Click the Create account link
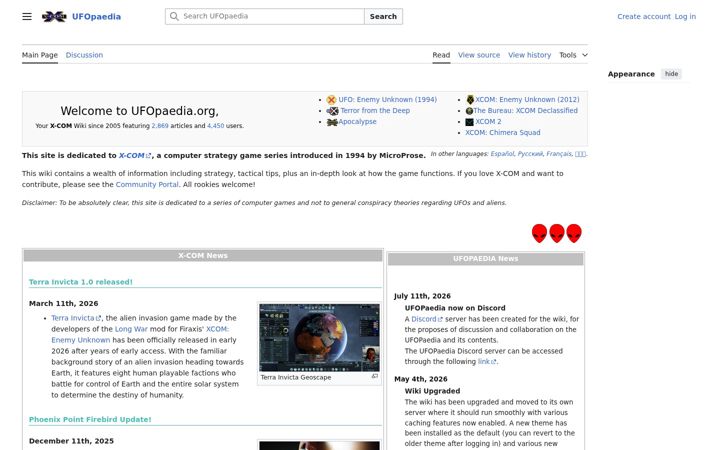The image size is (720, 450). pos(644,17)
